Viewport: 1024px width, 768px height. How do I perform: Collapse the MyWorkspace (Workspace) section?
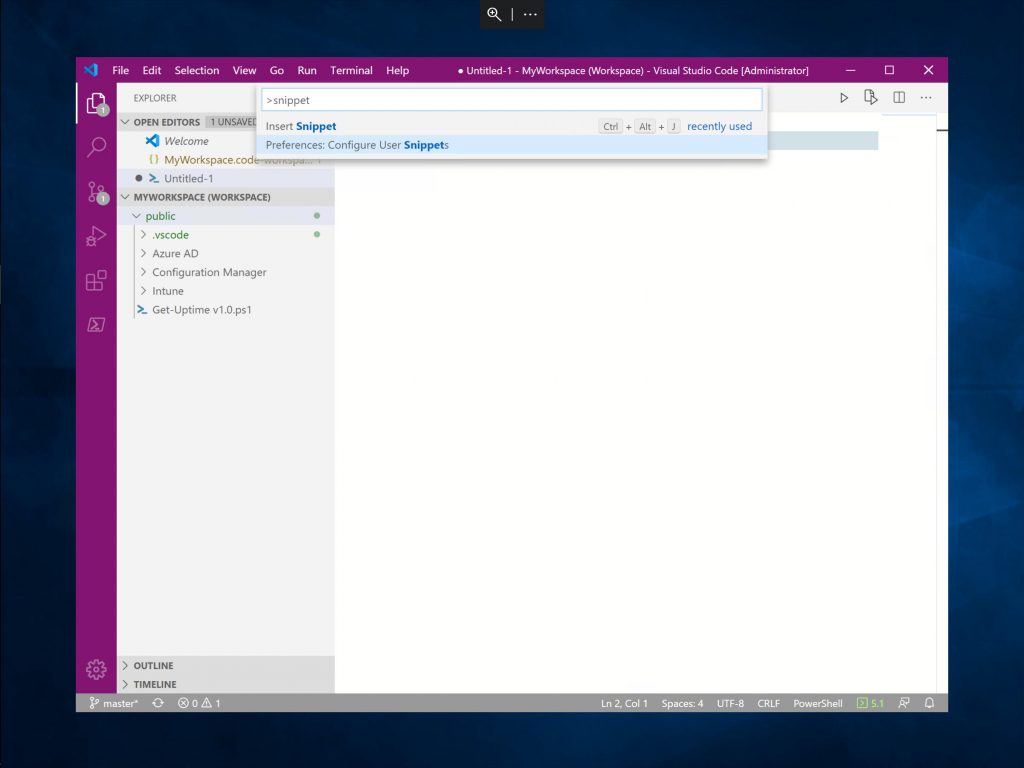[125, 197]
